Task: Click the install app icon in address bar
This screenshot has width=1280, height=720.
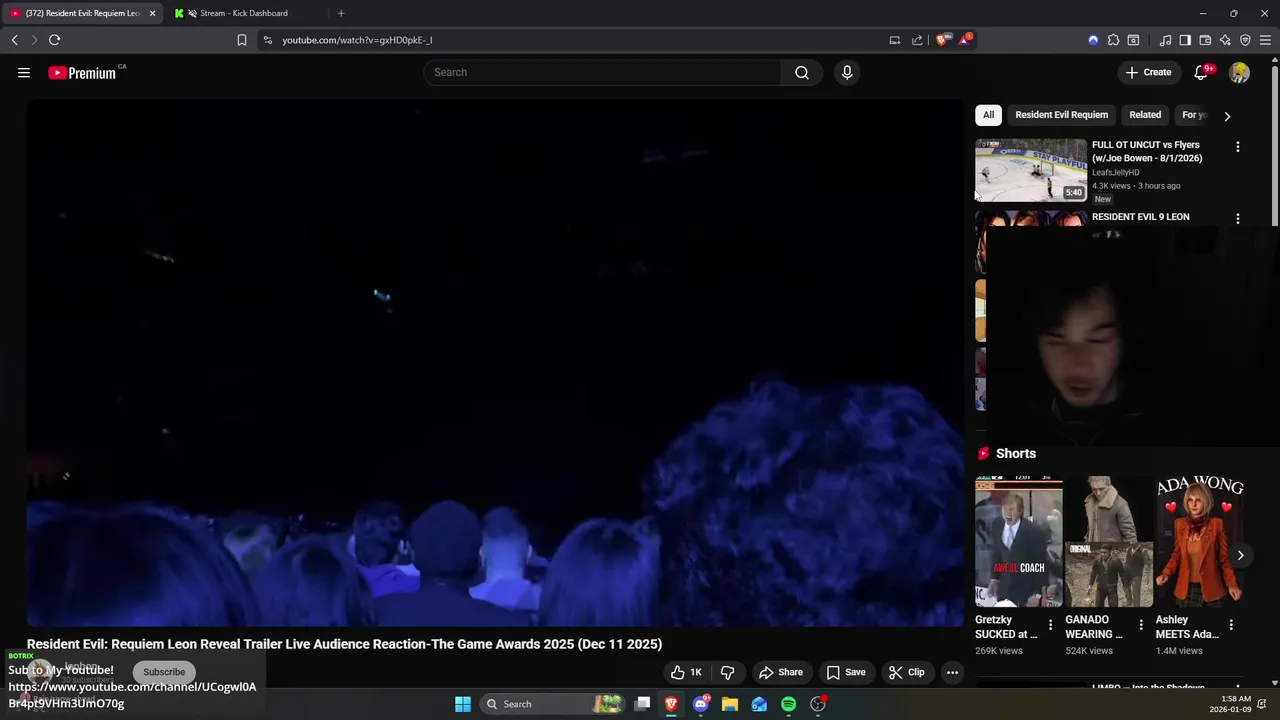Action: 894,40
